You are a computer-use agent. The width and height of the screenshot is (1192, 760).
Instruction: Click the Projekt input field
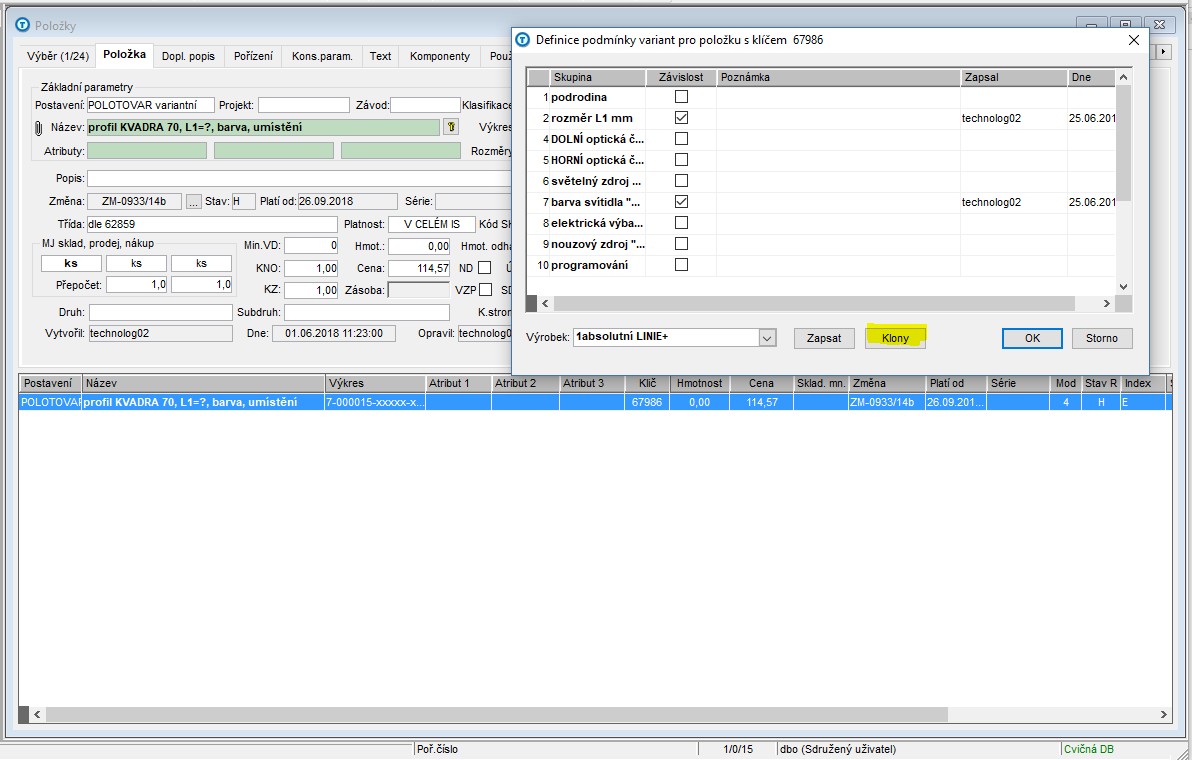point(303,105)
